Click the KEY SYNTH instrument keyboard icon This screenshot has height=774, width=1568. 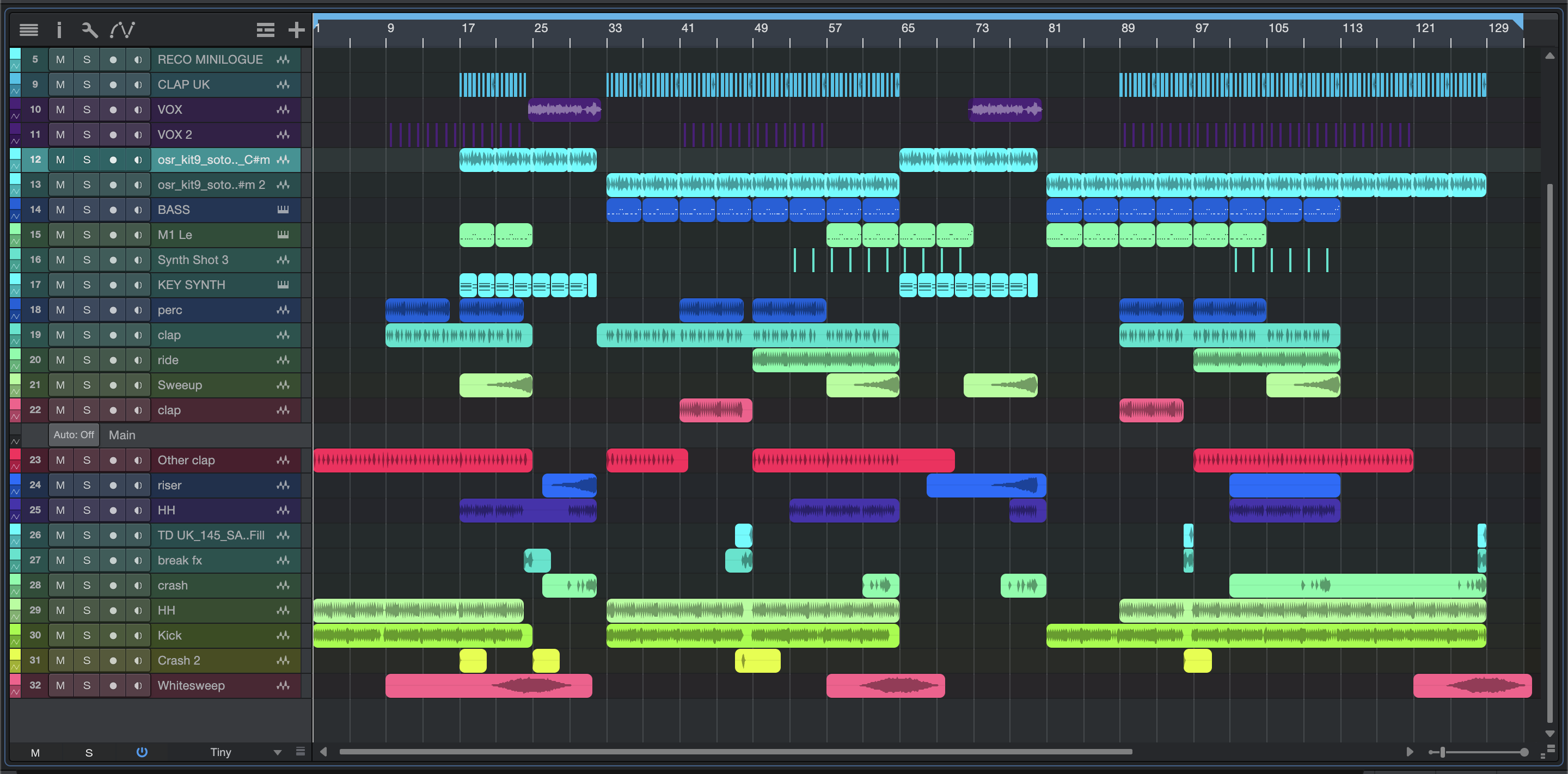(x=283, y=285)
